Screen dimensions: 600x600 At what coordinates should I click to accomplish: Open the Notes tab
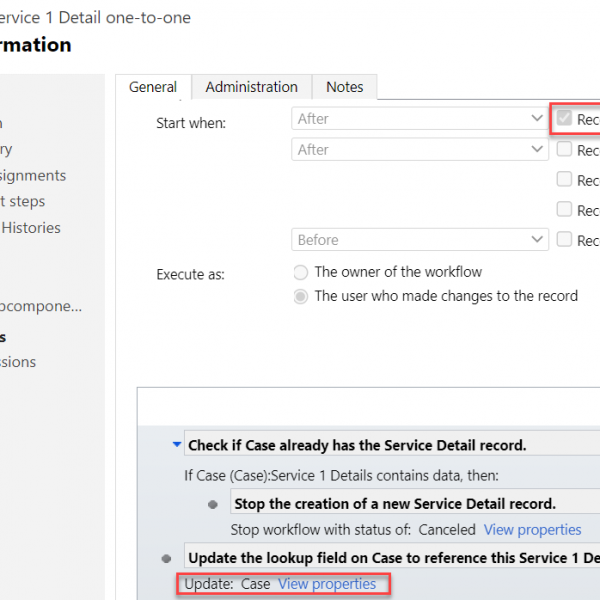click(344, 88)
